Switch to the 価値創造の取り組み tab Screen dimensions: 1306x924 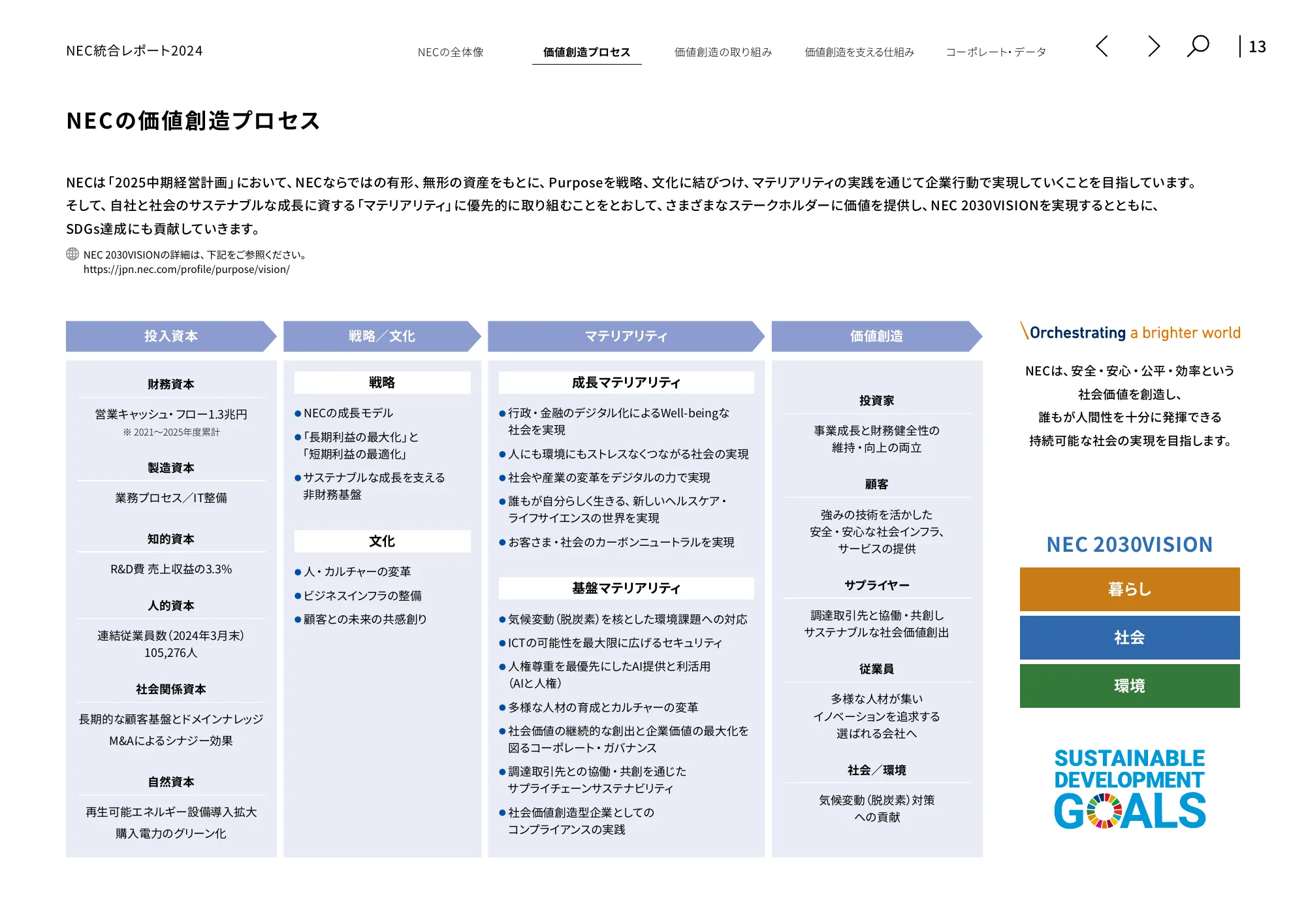tap(723, 52)
